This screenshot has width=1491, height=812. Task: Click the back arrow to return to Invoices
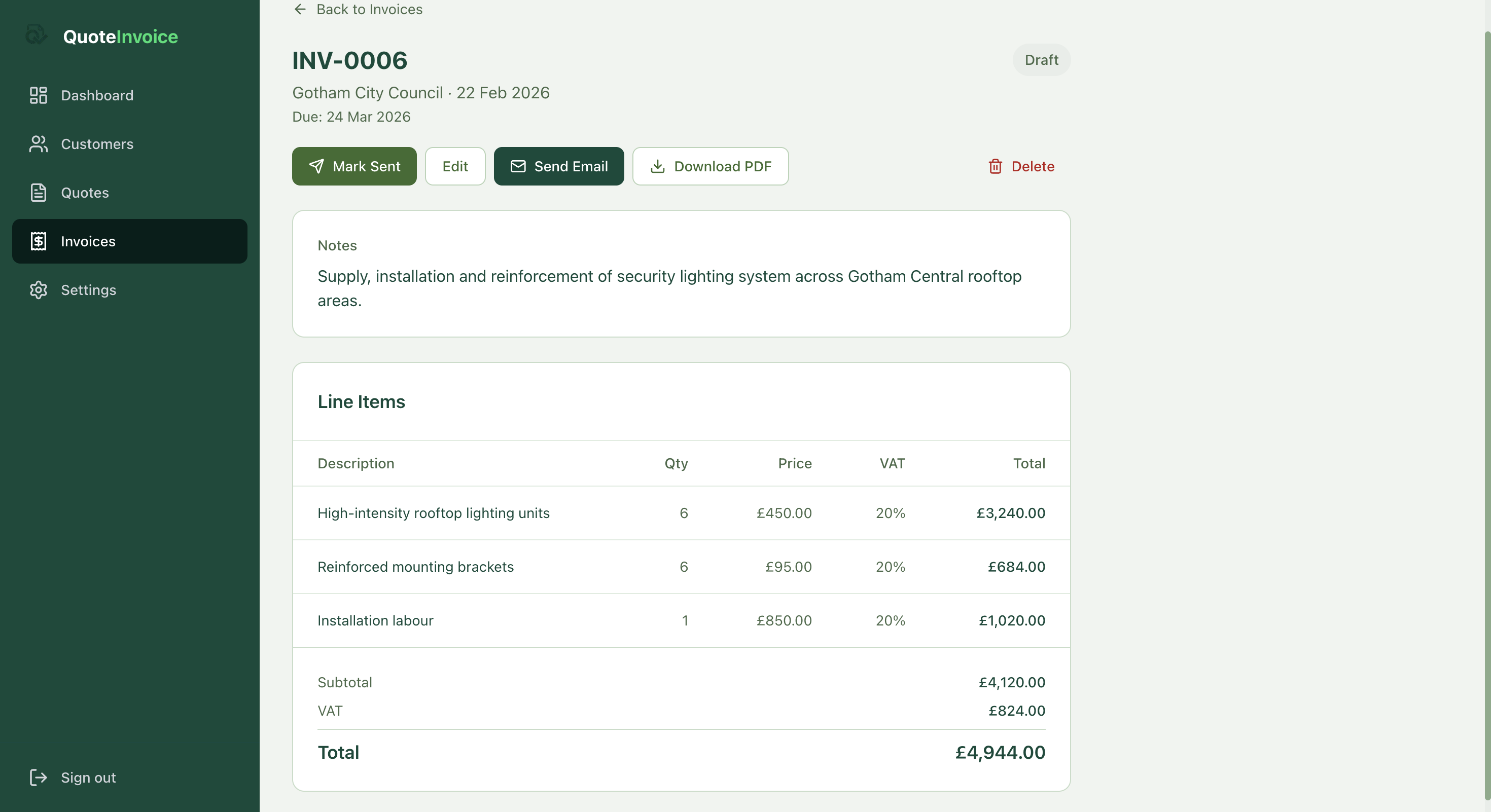coord(300,9)
